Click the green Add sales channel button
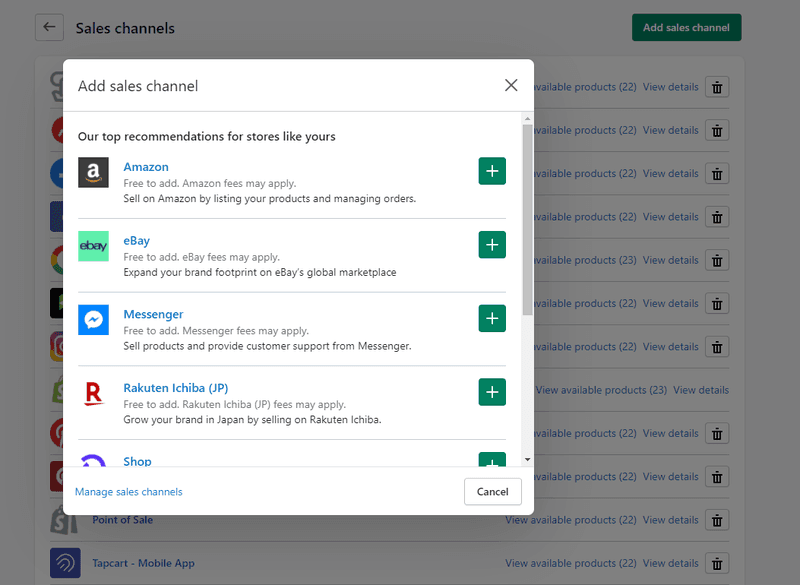 pos(686,28)
